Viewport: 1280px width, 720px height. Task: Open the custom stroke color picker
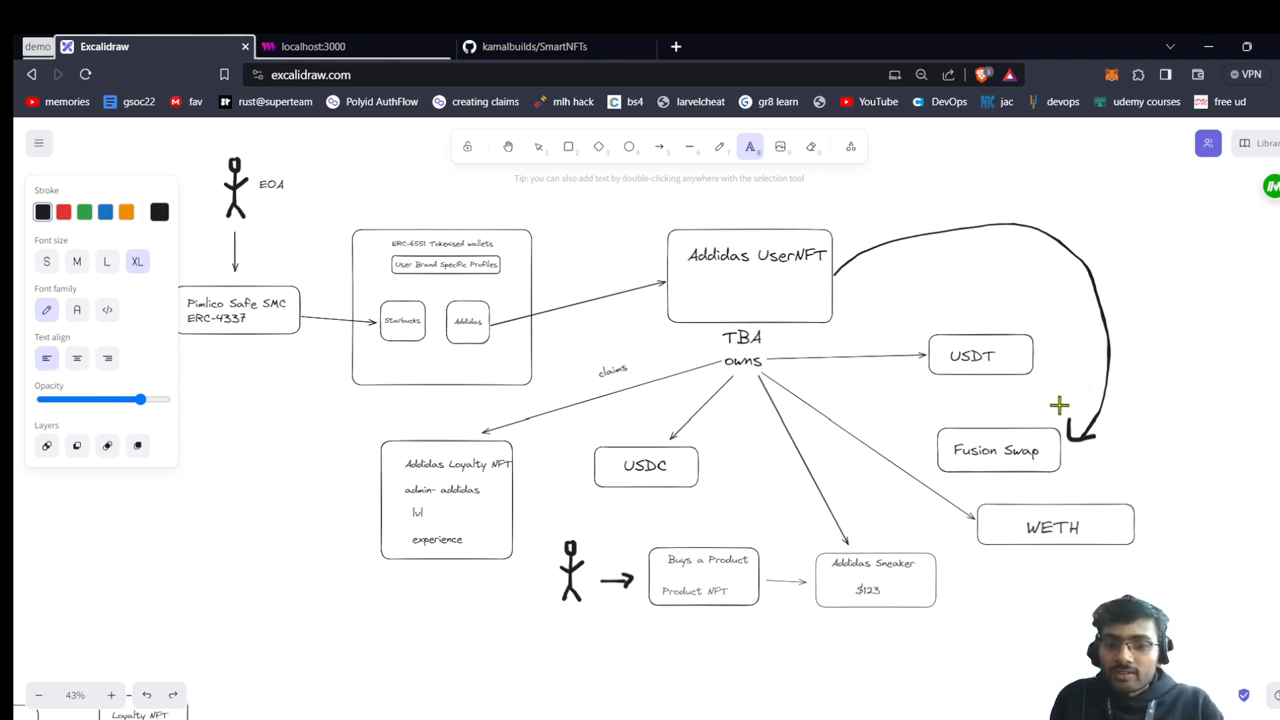coord(159,212)
